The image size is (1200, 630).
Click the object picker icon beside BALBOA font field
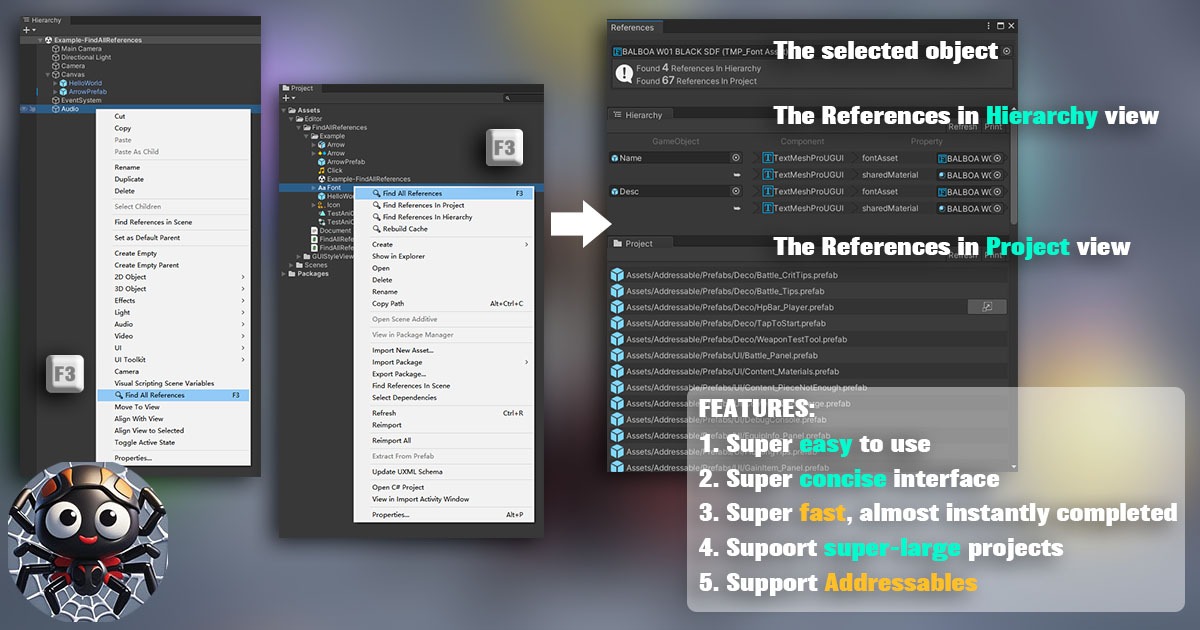coord(1006,51)
